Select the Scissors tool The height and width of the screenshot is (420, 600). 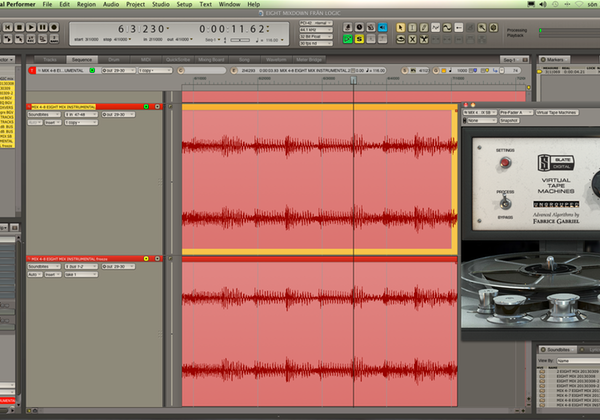[x=424, y=39]
